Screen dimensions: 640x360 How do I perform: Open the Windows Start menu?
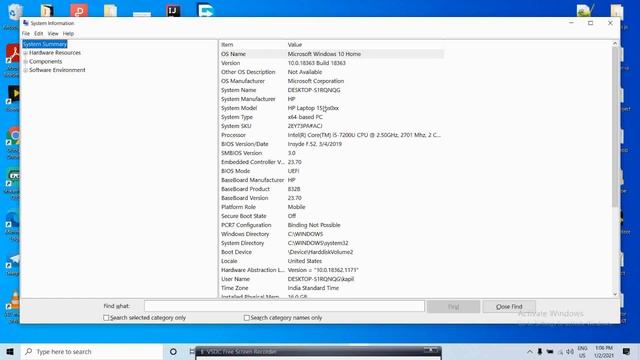(10, 351)
